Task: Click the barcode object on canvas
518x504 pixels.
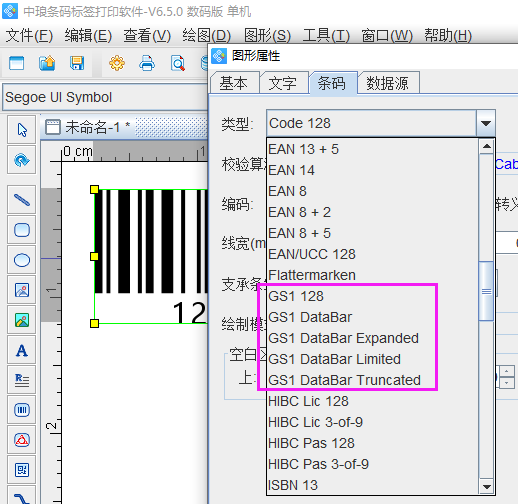Action: coord(151,256)
